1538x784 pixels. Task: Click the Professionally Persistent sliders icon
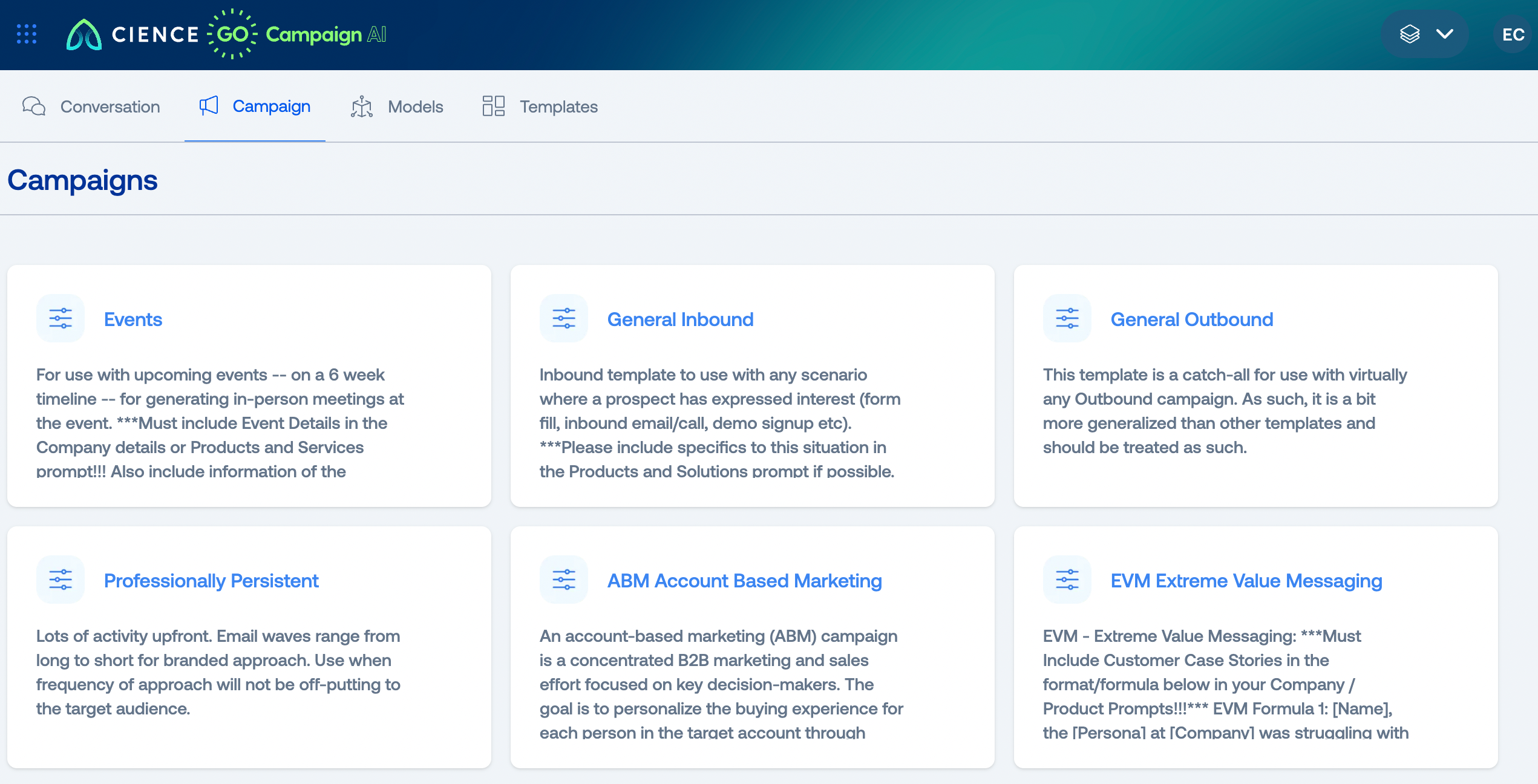(61, 579)
